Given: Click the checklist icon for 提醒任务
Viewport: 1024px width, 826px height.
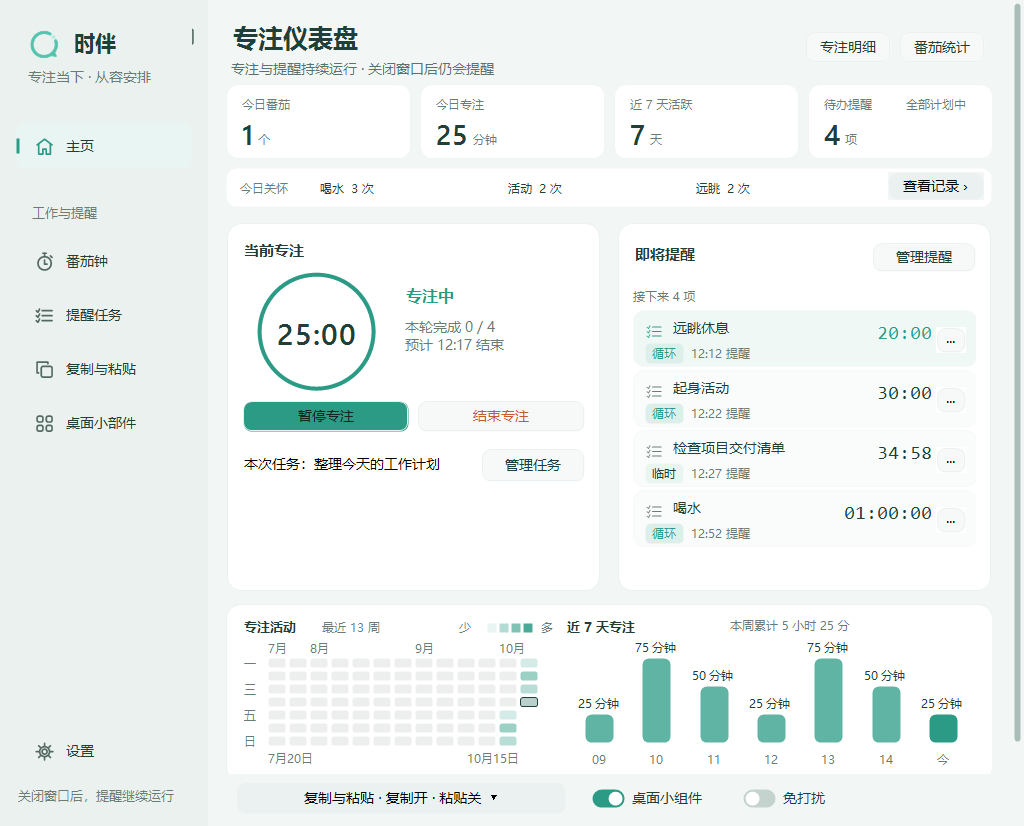Looking at the screenshot, I should pos(44,315).
